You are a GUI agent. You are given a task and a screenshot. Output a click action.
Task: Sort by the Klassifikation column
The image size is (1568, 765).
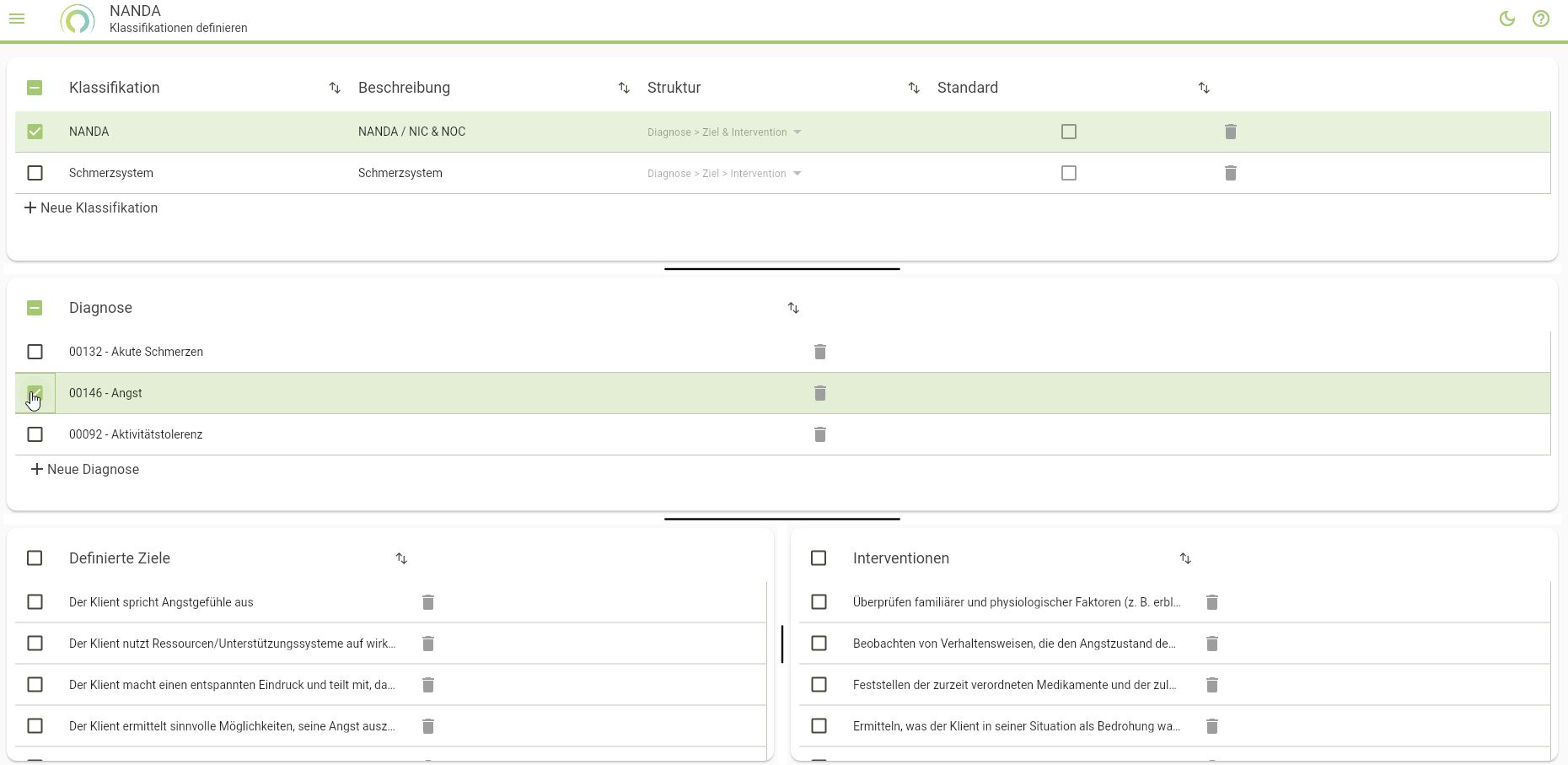point(335,88)
